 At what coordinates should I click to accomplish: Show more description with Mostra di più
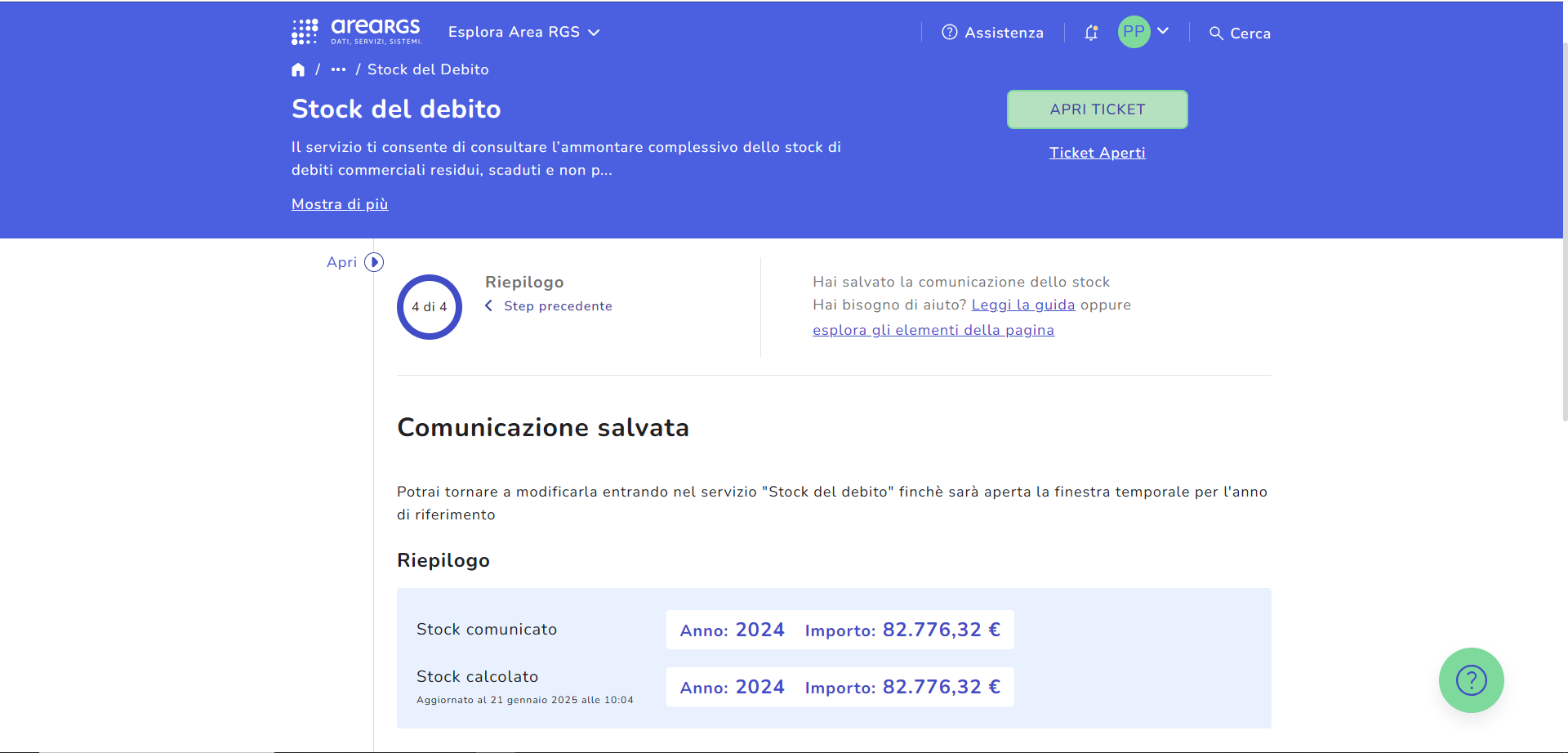coord(340,204)
